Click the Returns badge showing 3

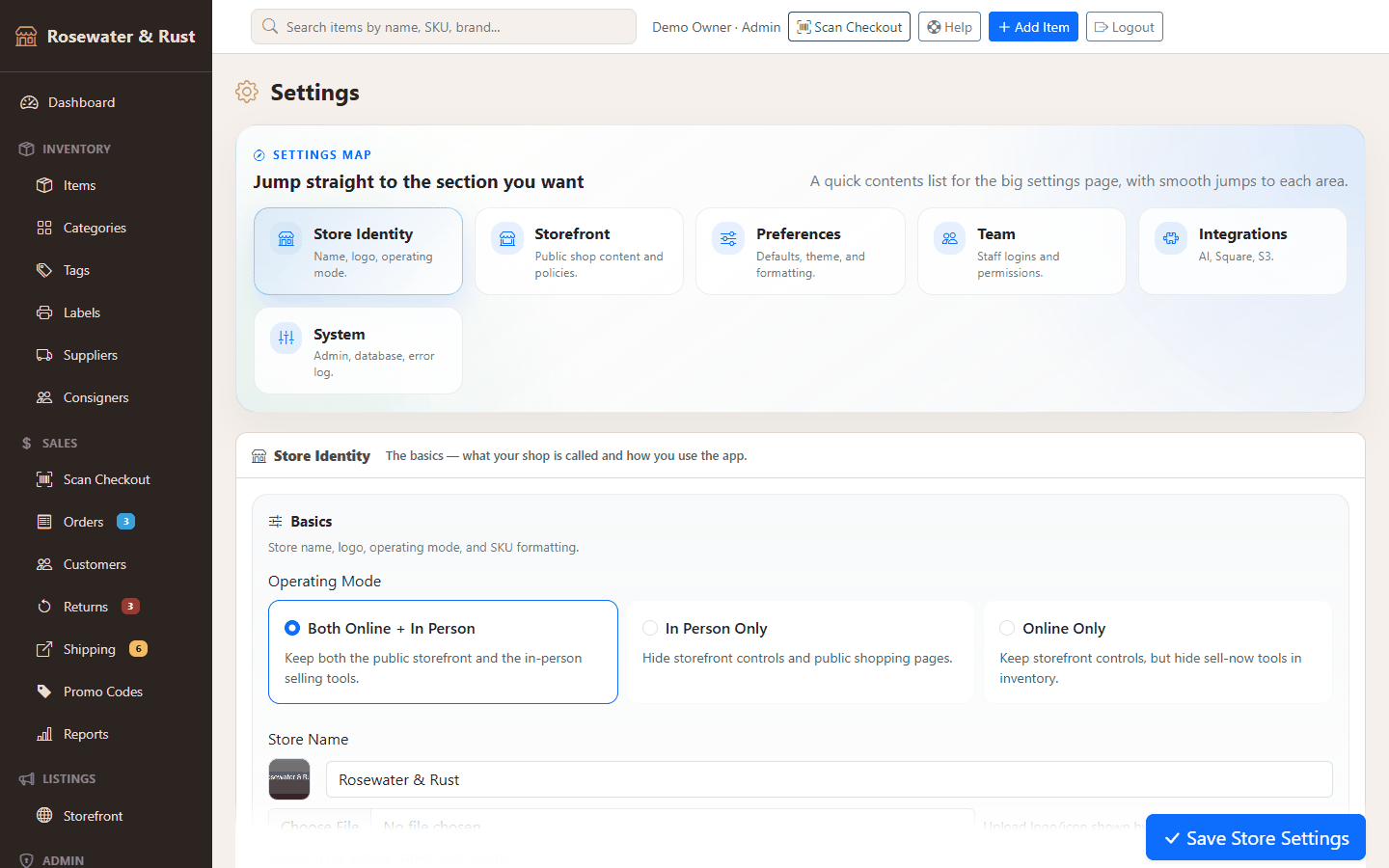pyautogui.click(x=130, y=607)
